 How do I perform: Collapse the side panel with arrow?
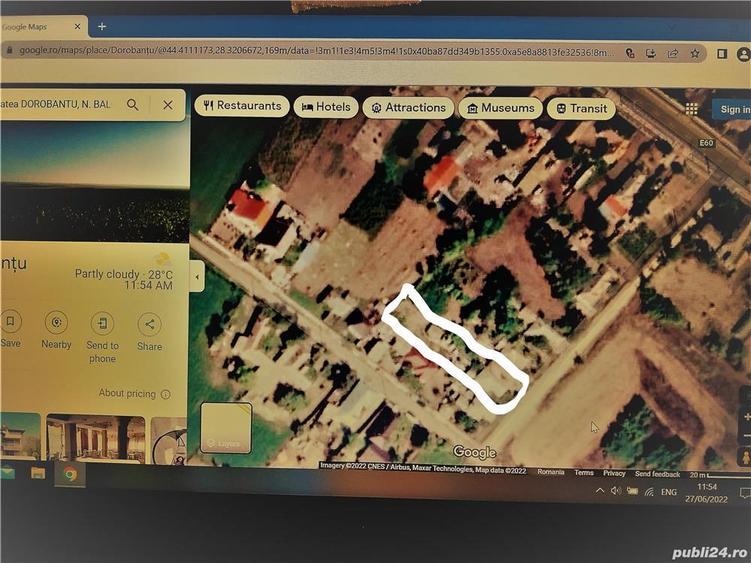(x=197, y=276)
